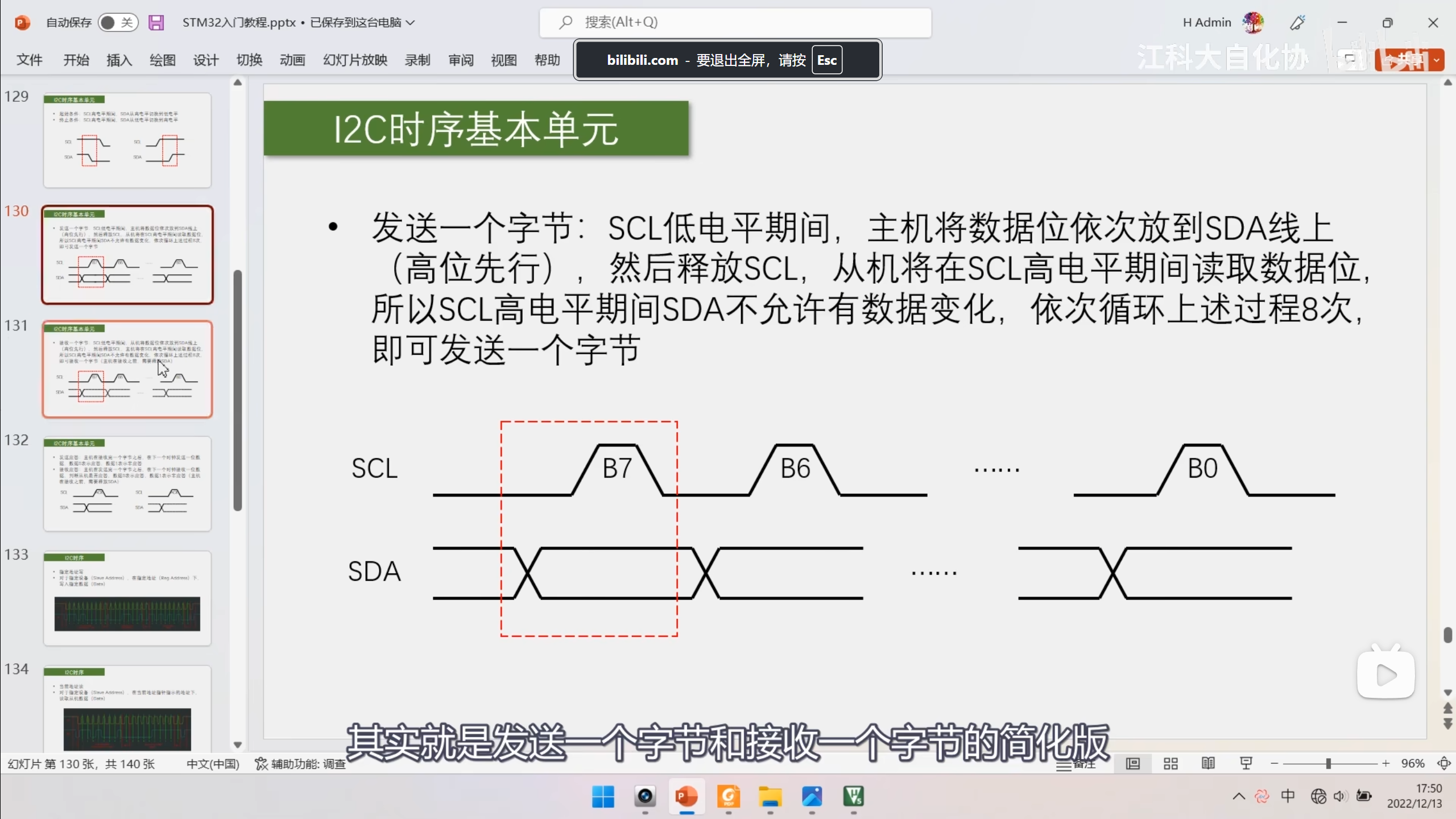Image resolution: width=1456 pixels, height=819 pixels.
Task: Click the zoom slider handle
Action: 1329,764
